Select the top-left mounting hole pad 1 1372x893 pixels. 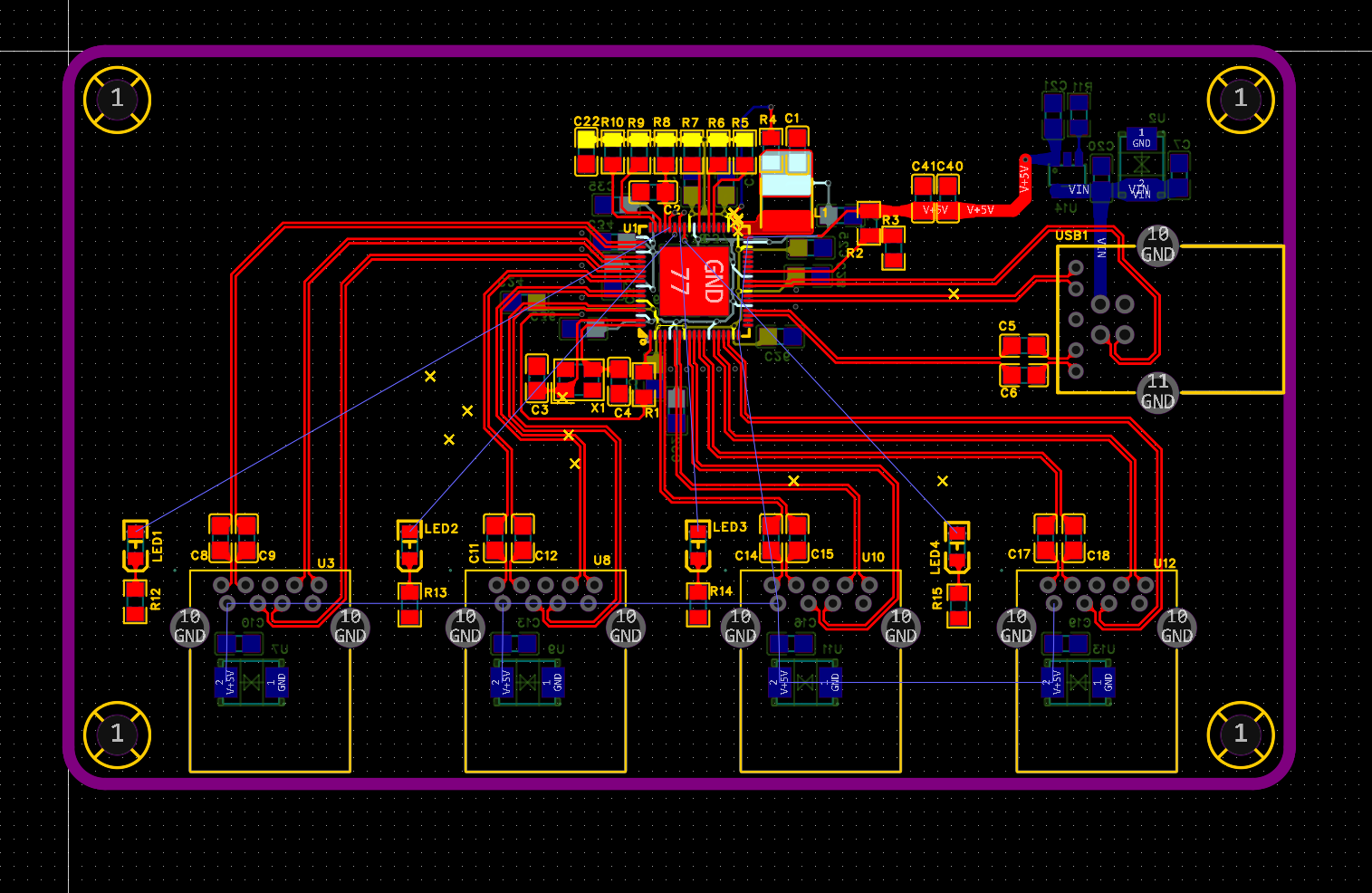(117, 99)
